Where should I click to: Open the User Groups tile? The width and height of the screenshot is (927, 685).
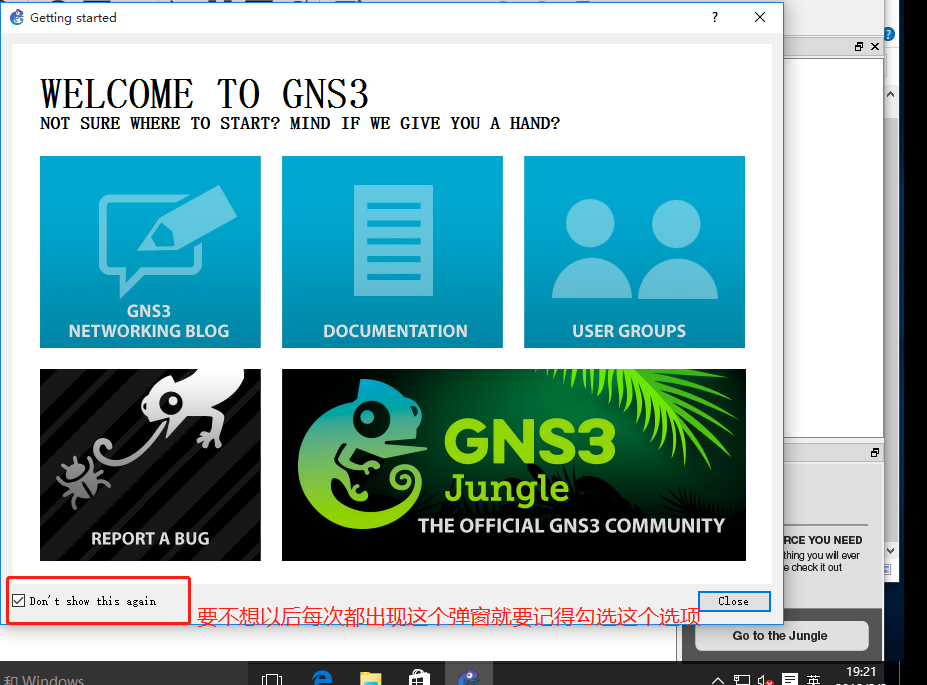tap(634, 252)
